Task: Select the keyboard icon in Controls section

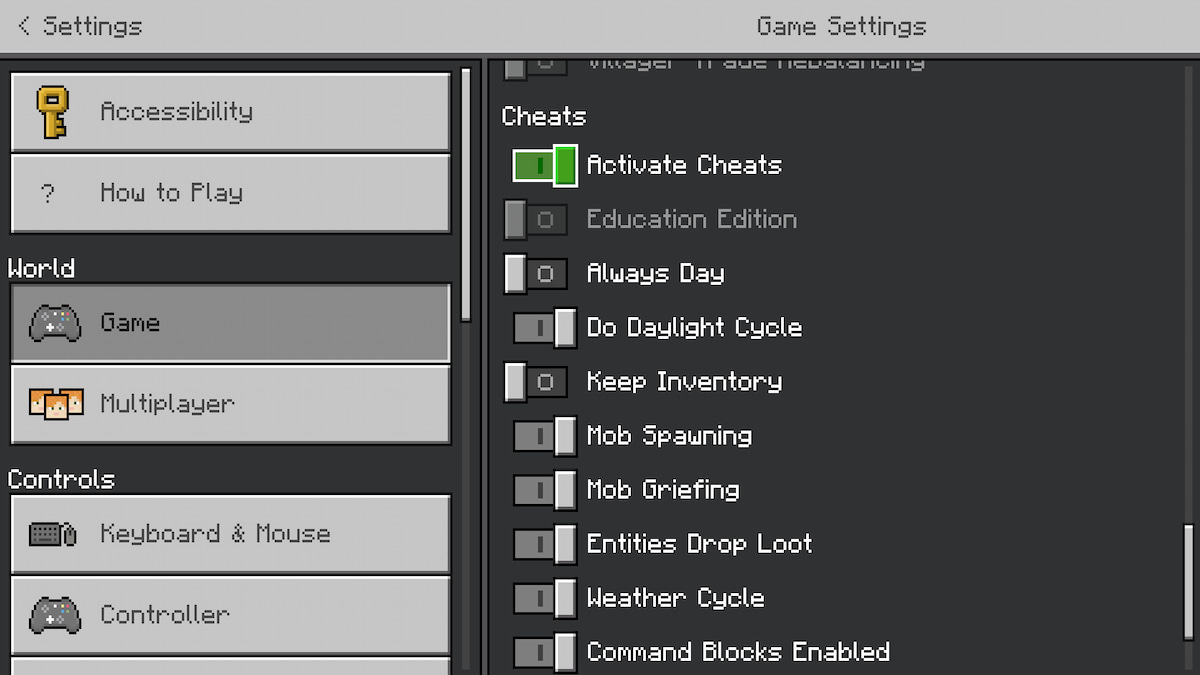Action: 44,534
